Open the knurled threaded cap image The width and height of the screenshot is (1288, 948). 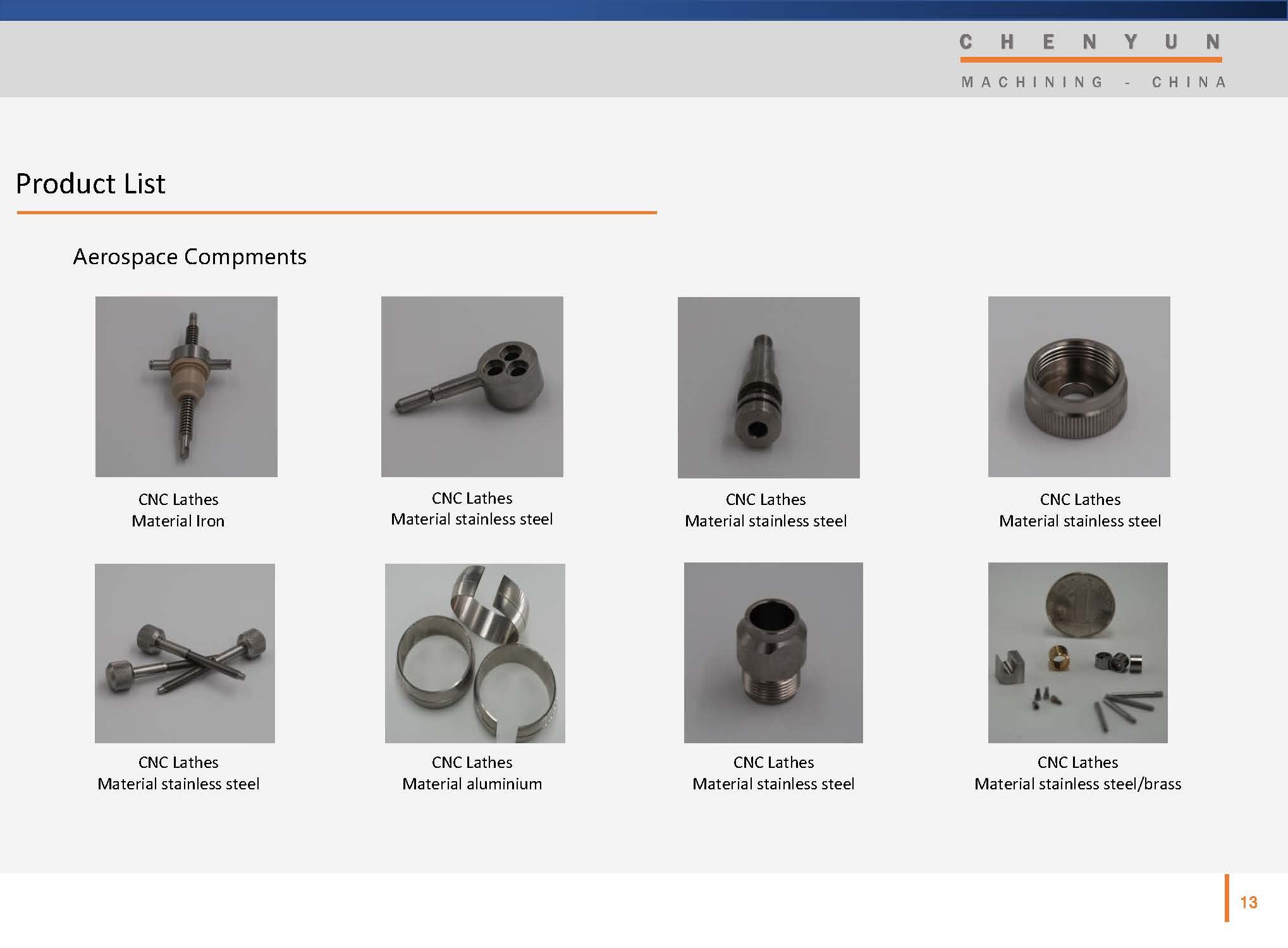pos(1079,386)
